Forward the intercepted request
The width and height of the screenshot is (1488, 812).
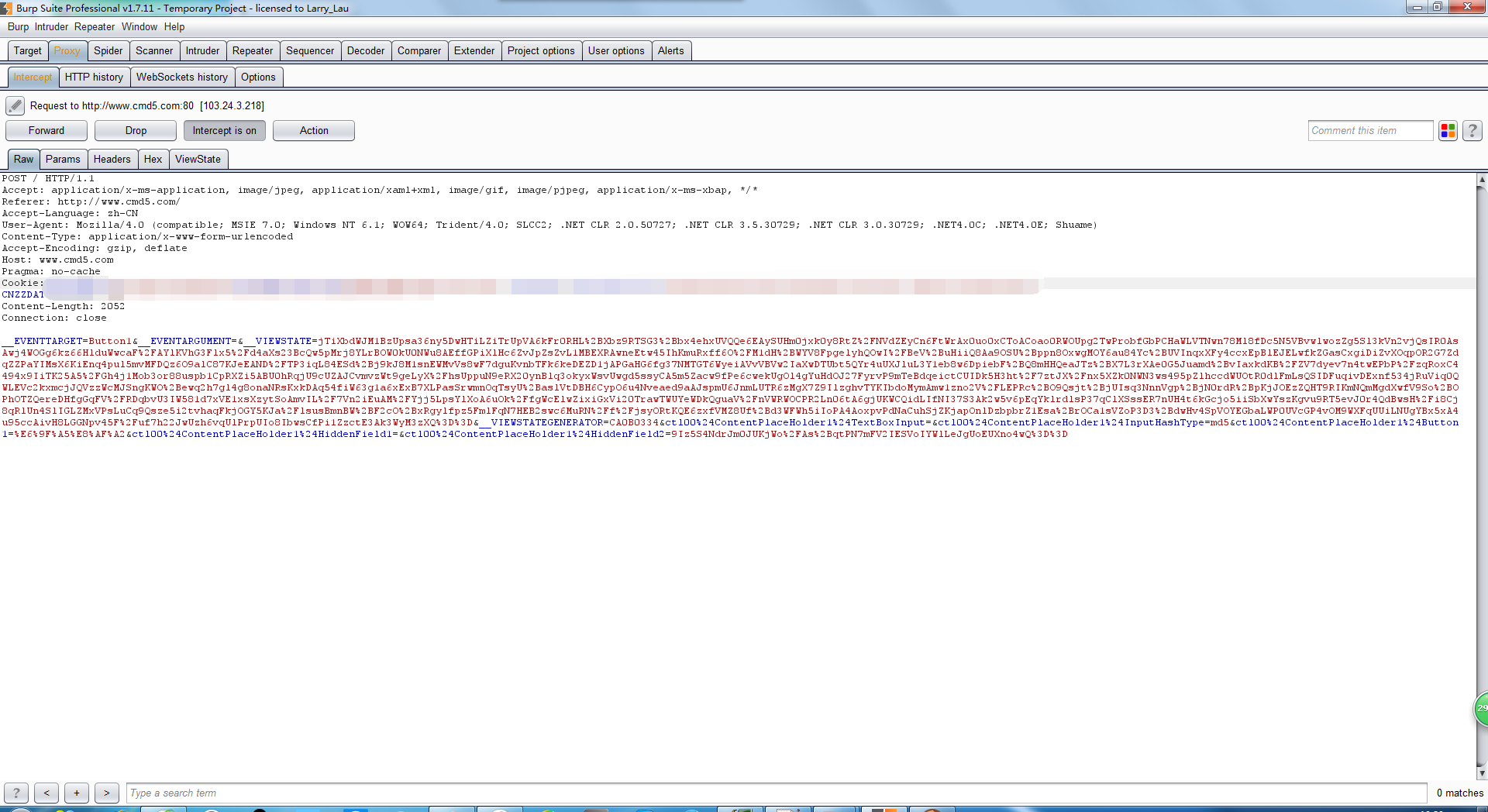(46, 130)
